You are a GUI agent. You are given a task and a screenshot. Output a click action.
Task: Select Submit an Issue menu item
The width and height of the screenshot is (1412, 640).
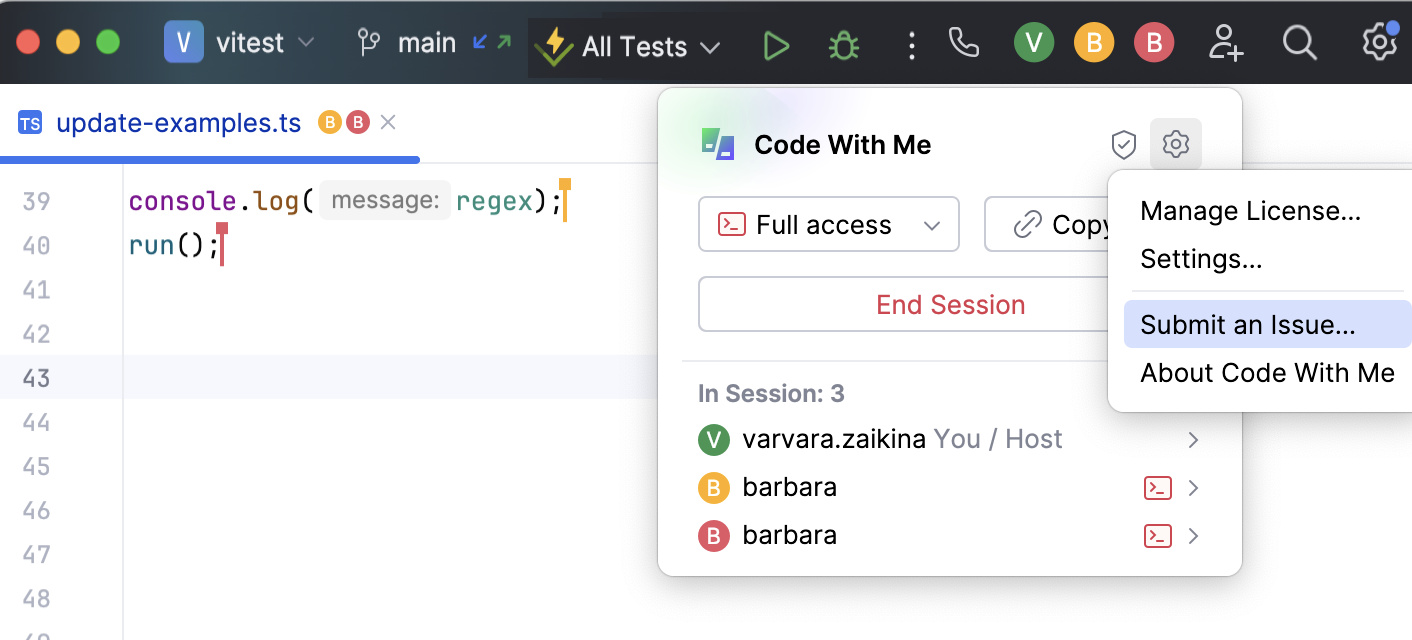click(x=1248, y=325)
